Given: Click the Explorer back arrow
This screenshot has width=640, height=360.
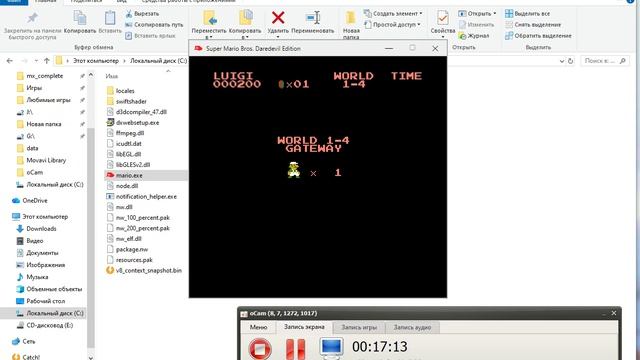Looking at the screenshot, I should [x=10, y=61].
